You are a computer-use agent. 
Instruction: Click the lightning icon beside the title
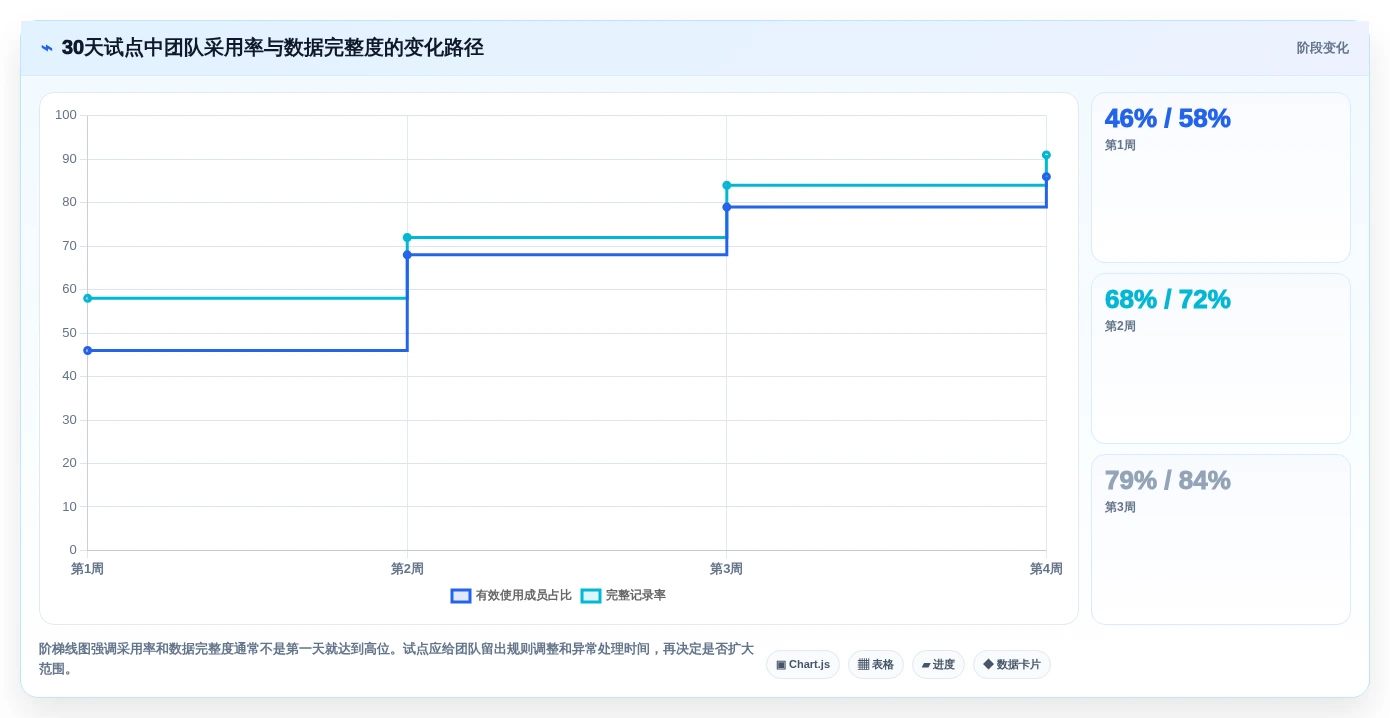47,48
